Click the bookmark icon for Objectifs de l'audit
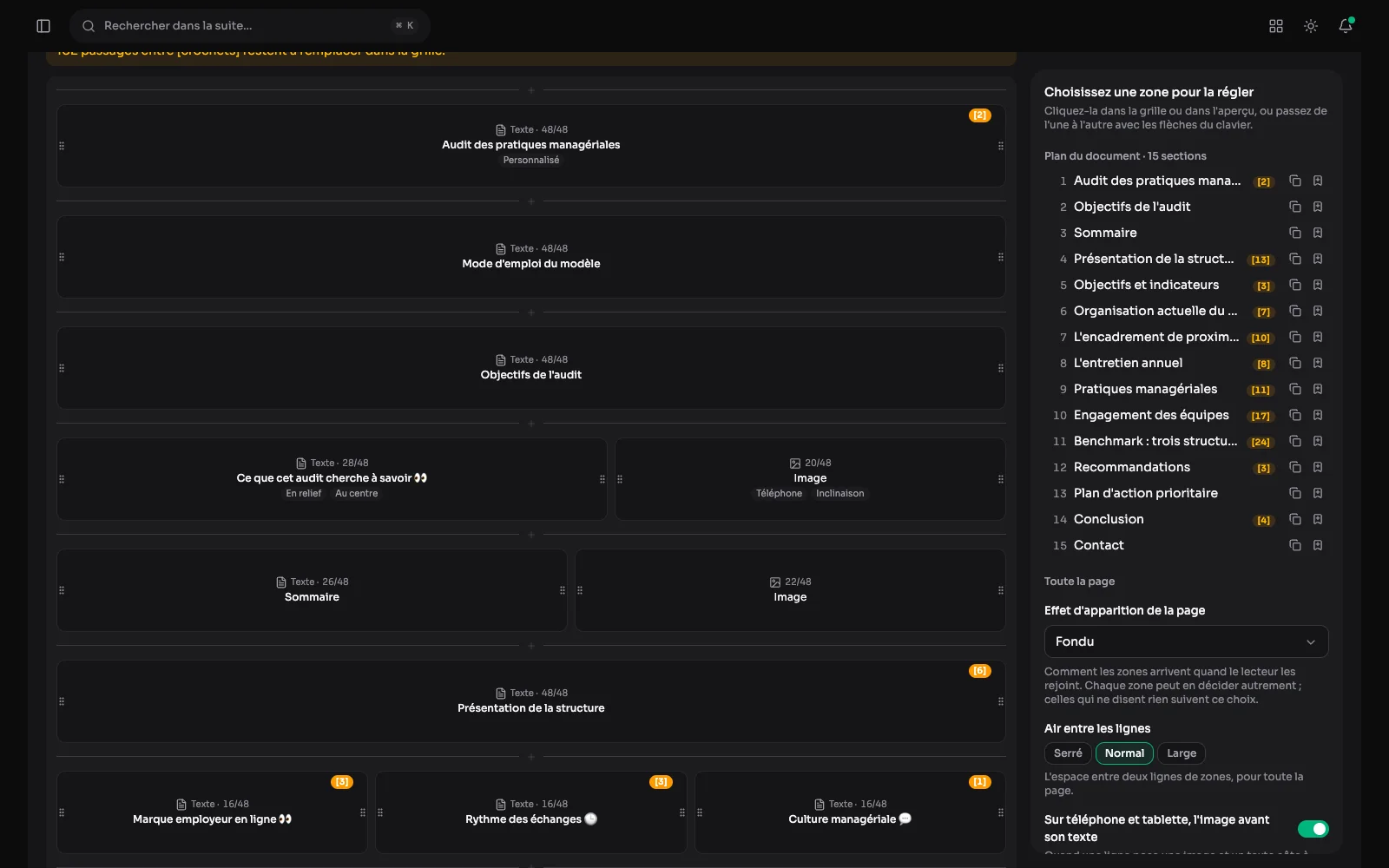The image size is (1389, 868). [1318, 207]
